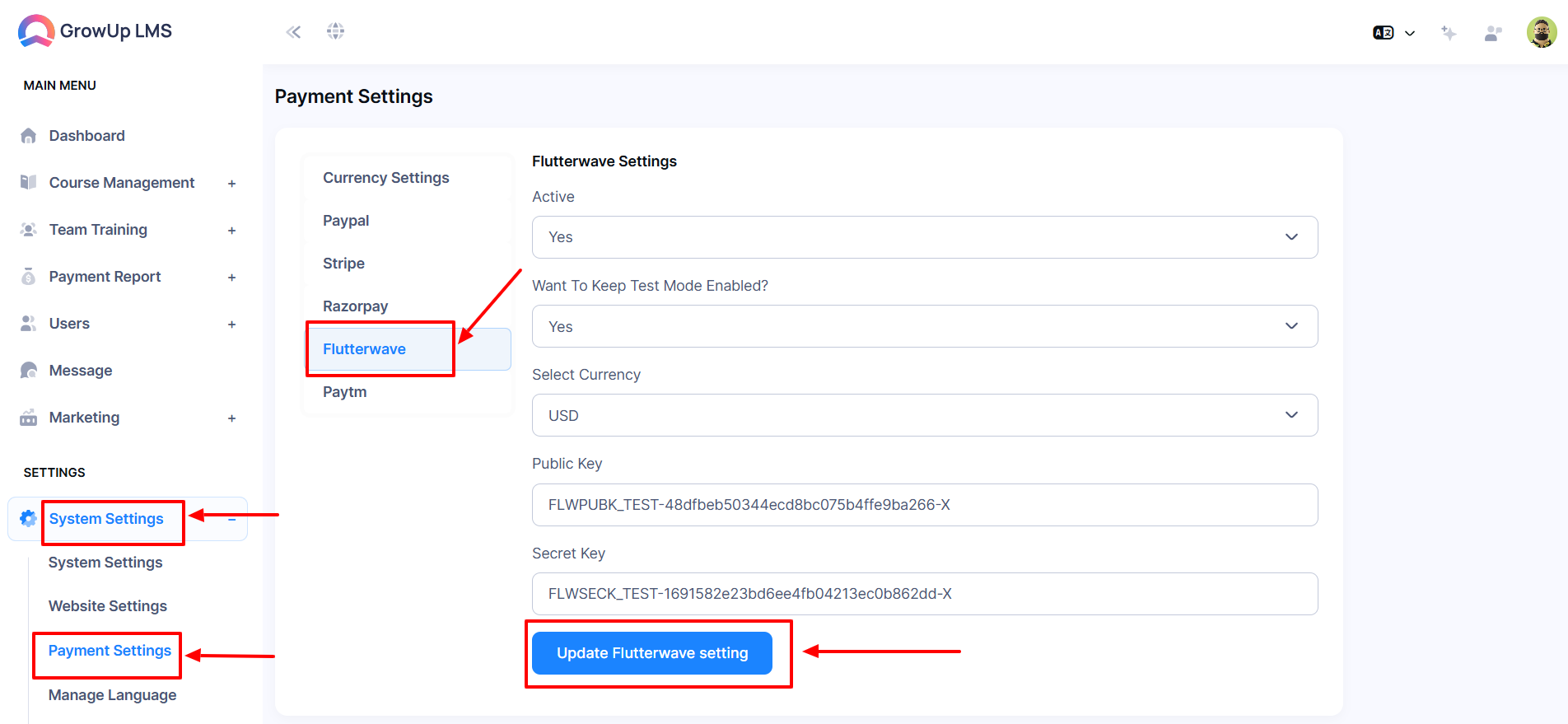Click the users icon in header

1493,33
